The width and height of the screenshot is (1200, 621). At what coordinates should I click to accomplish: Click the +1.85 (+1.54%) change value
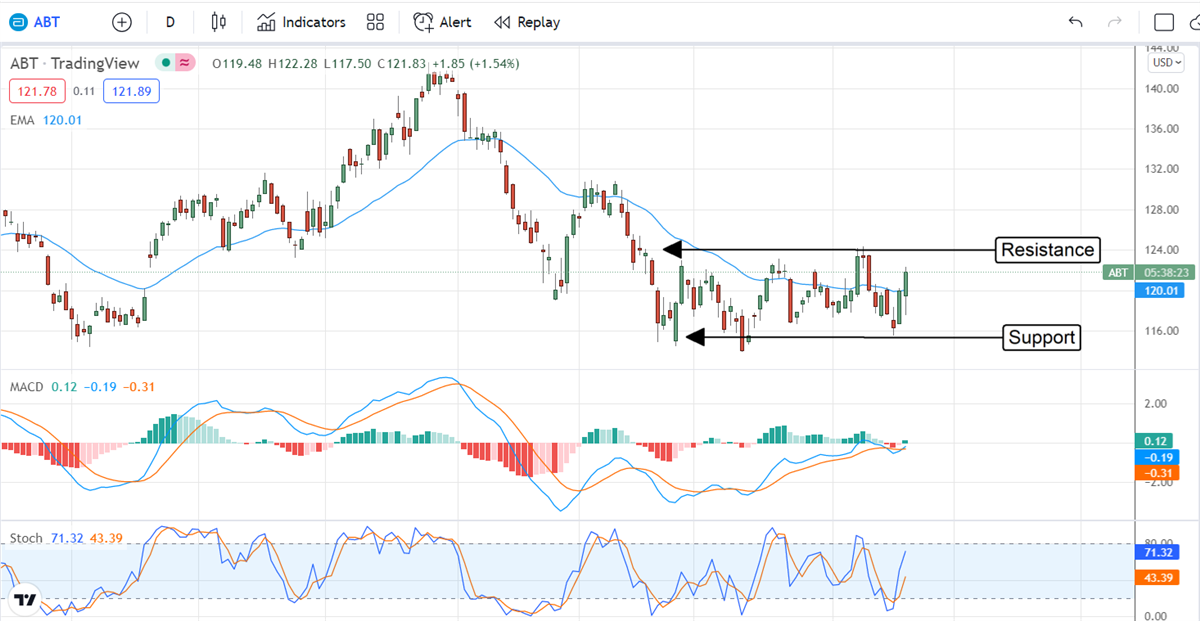(477, 63)
